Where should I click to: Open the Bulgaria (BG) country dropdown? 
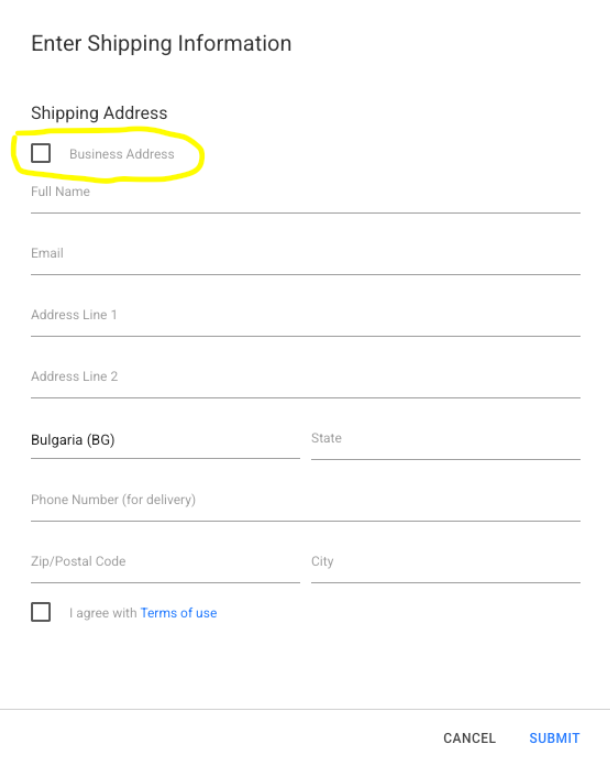(165, 439)
